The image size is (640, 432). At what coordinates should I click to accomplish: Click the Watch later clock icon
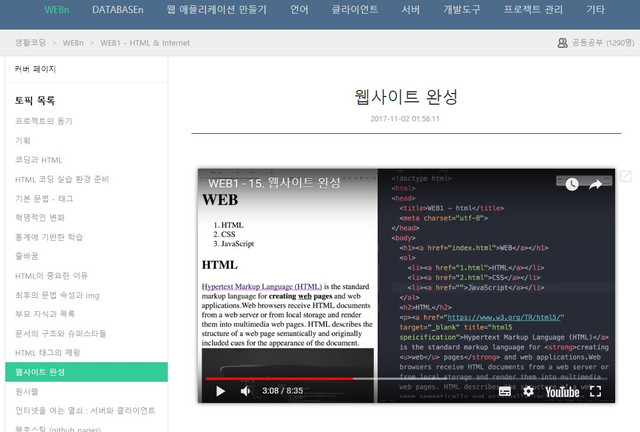[571, 184]
